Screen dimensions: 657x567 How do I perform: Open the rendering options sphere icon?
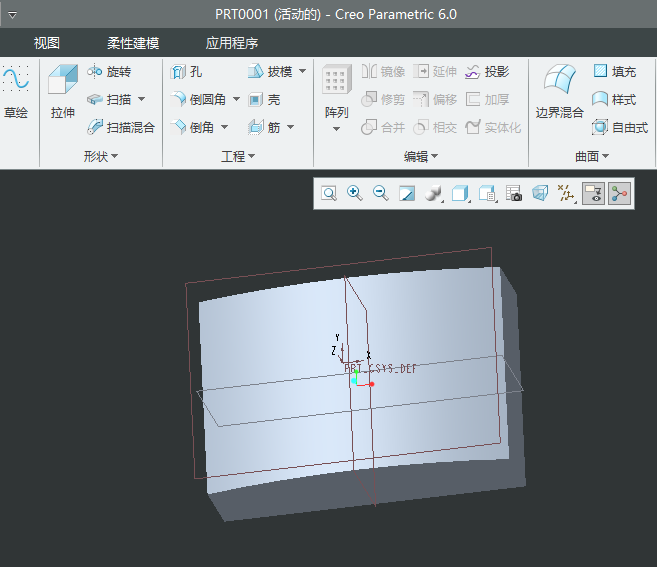click(x=433, y=194)
